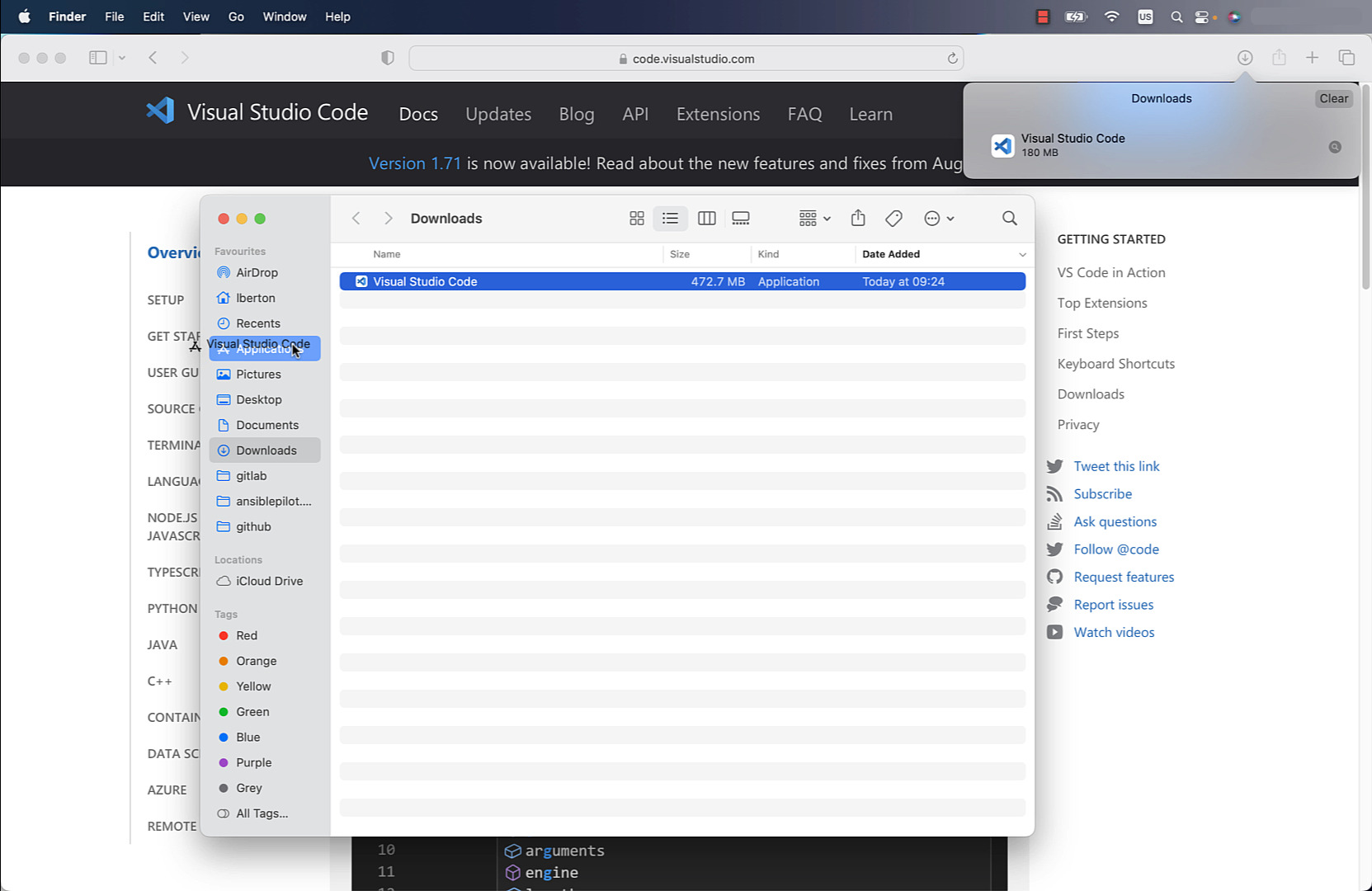Image resolution: width=1372 pixels, height=891 pixels.
Task: Switch Finder to gallery view
Action: click(740, 218)
